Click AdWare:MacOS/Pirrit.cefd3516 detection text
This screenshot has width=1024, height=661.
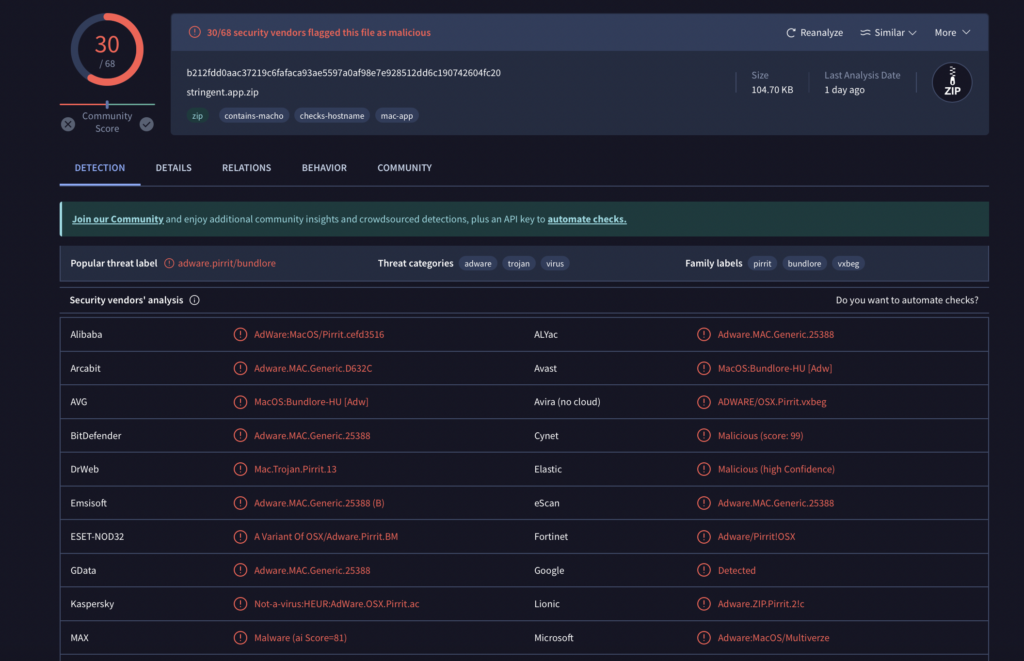pyautogui.click(x=319, y=334)
